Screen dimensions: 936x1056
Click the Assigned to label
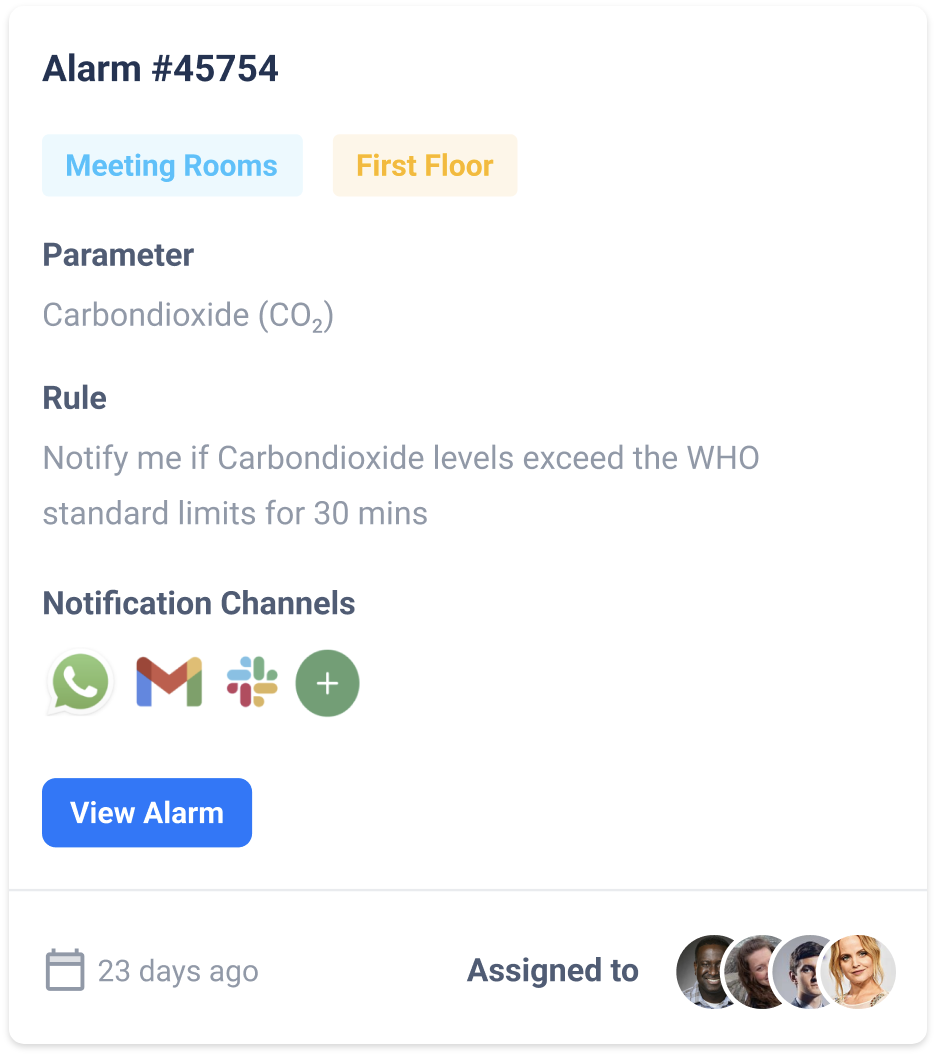point(552,970)
